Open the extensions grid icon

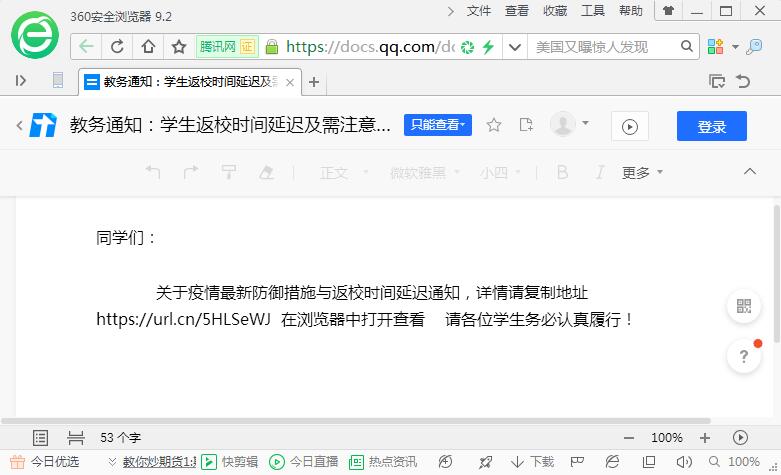point(715,46)
